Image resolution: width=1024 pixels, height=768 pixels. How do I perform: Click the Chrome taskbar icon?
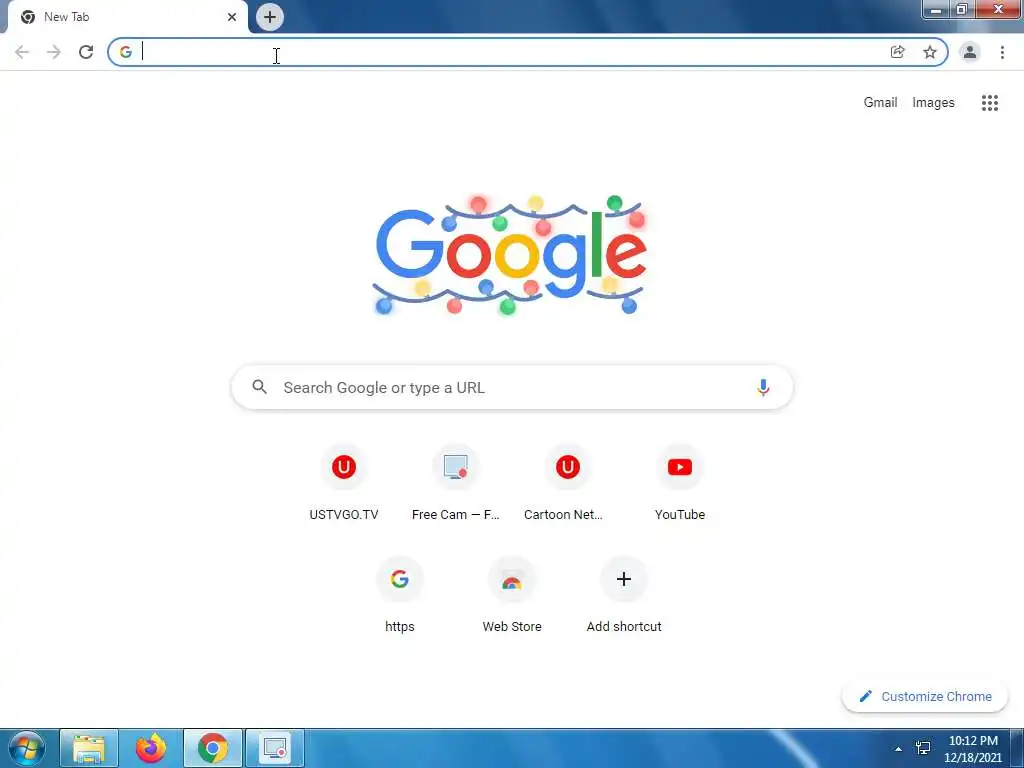(213, 748)
